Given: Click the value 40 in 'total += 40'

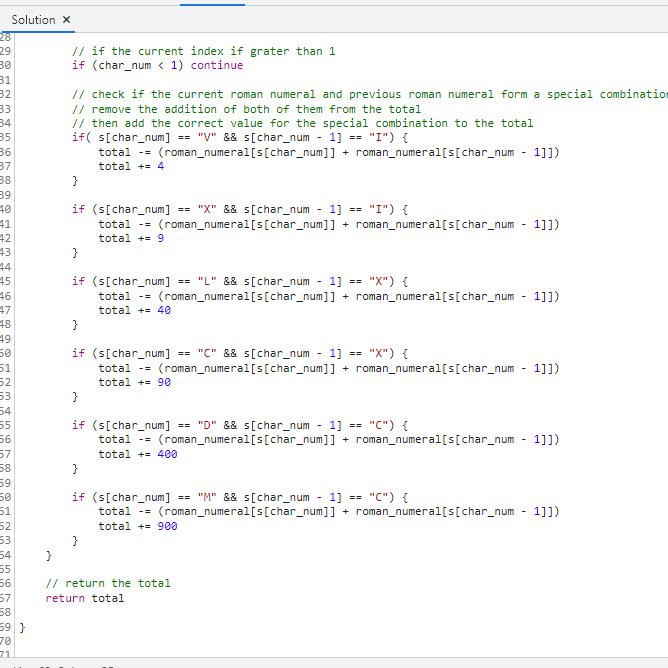Looking at the screenshot, I should click(x=164, y=310).
